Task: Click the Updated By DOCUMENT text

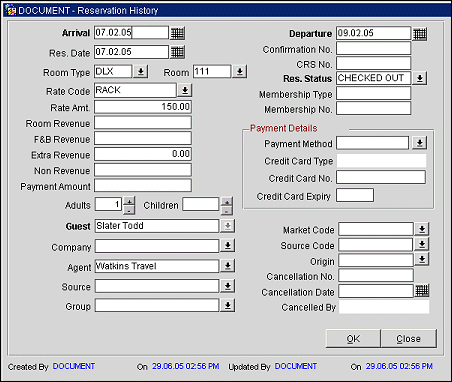Action: click(296, 366)
